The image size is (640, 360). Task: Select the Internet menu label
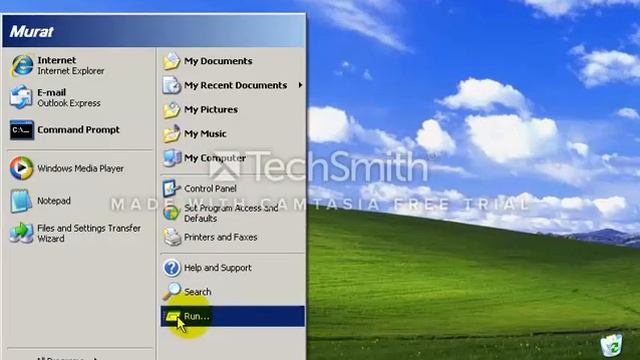(57, 60)
